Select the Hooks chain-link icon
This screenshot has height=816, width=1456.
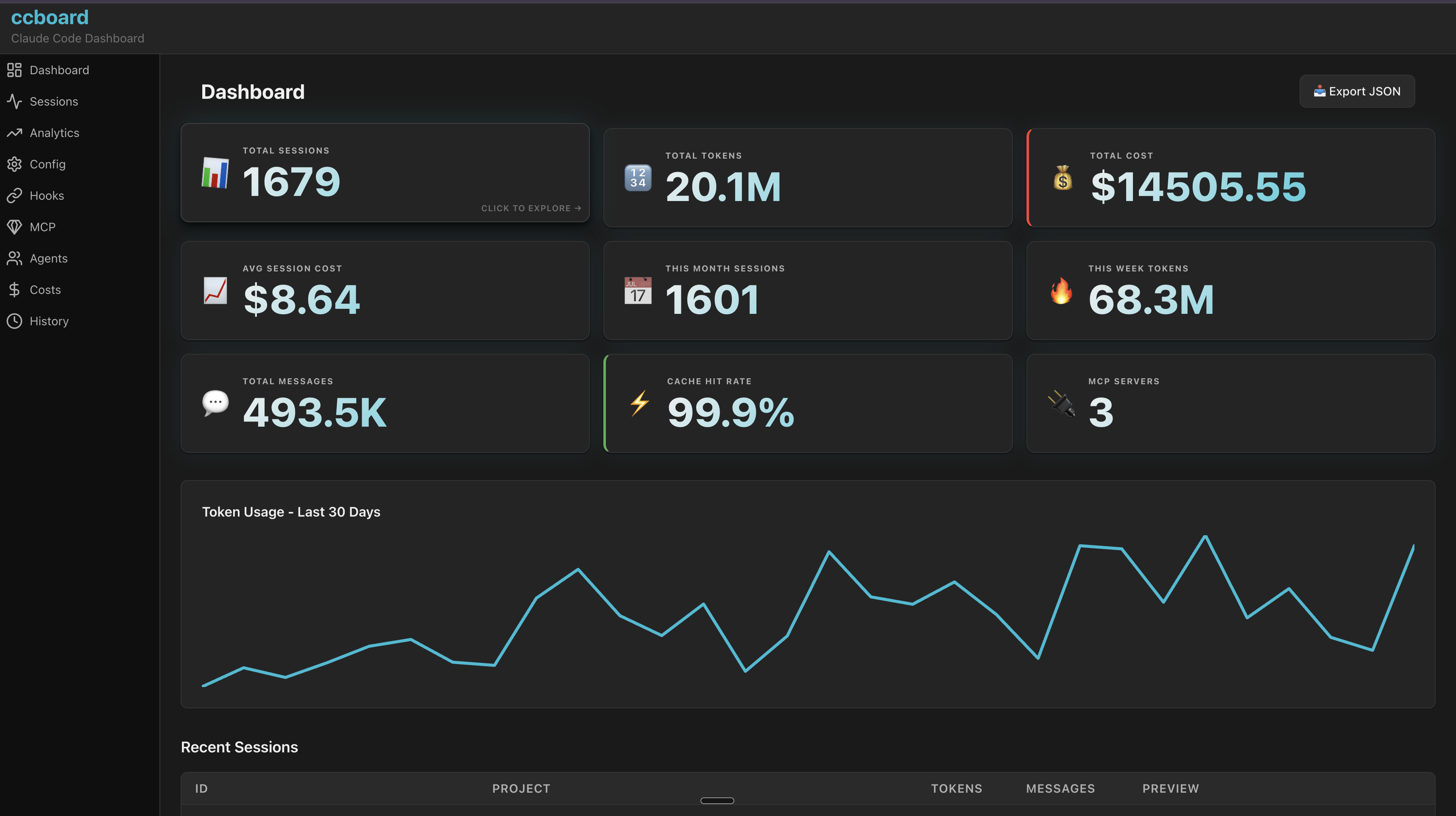click(15, 196)
